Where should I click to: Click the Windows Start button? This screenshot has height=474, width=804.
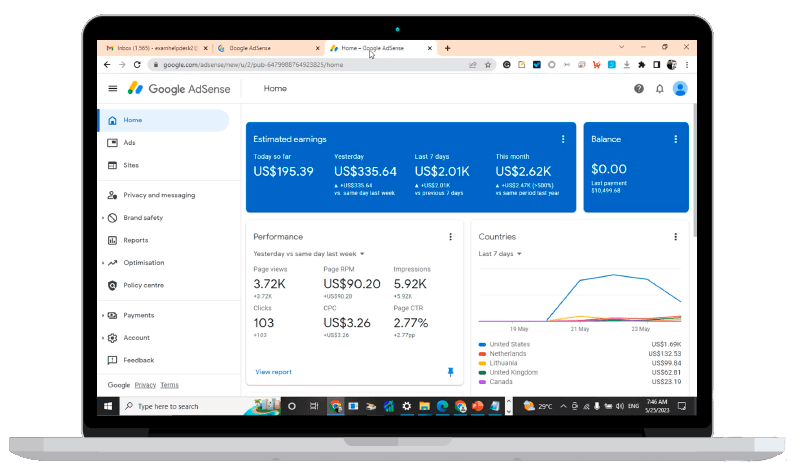point(108,406)
